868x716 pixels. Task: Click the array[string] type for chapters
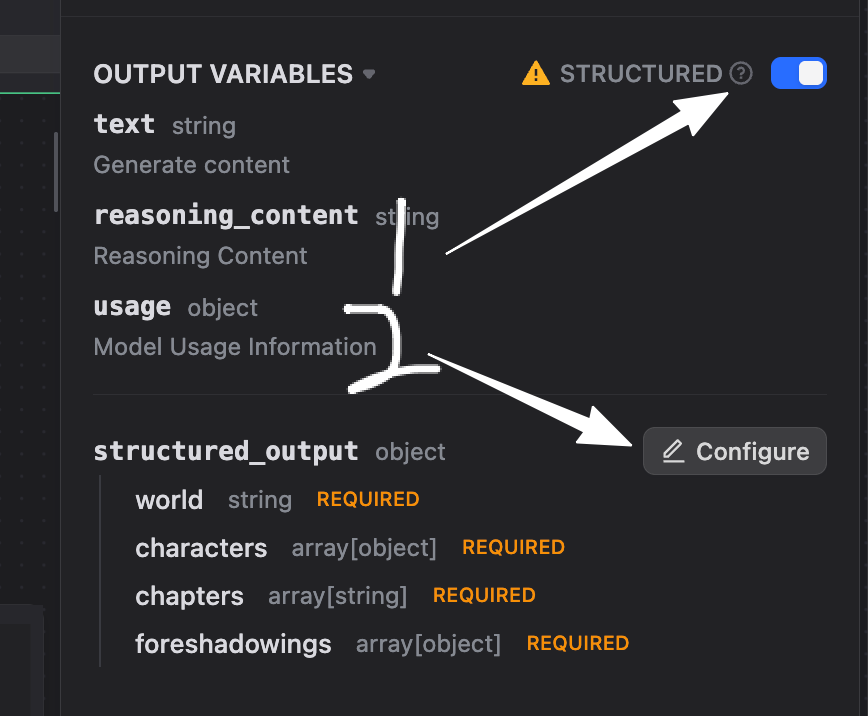(338, 596)
